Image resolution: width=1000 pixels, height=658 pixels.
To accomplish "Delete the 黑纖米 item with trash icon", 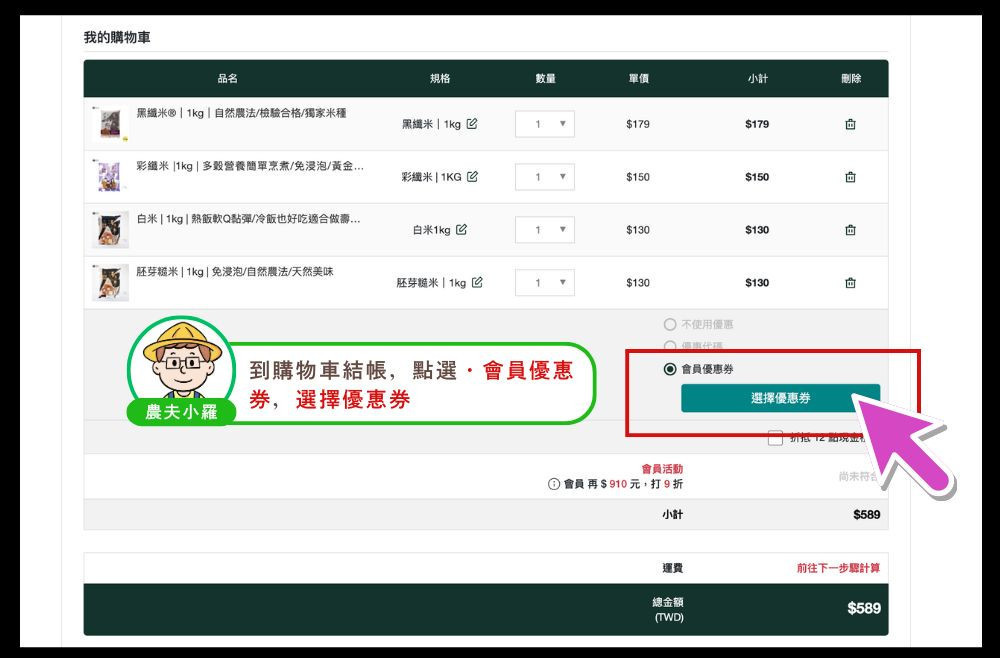I will 850,125.
